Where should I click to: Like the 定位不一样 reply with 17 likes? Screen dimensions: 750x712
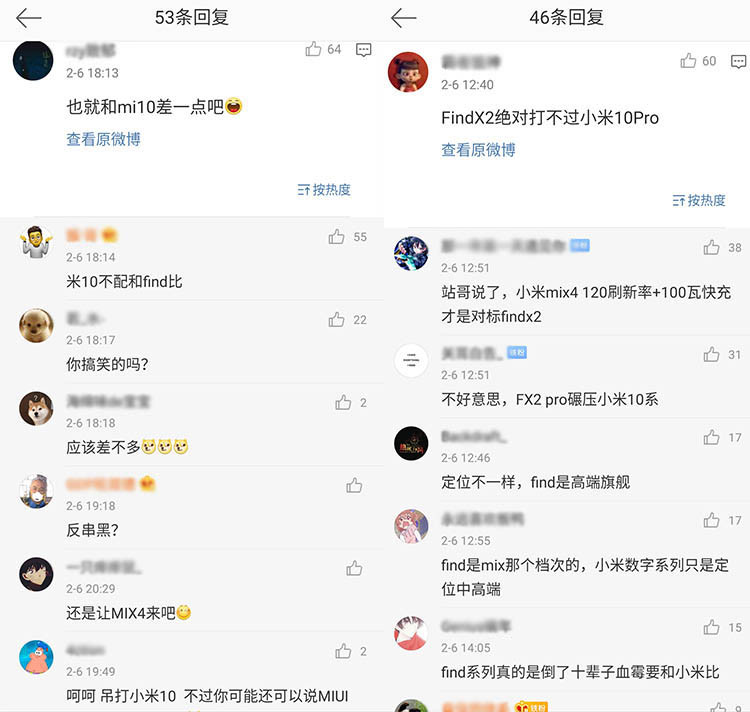(711, 437)
